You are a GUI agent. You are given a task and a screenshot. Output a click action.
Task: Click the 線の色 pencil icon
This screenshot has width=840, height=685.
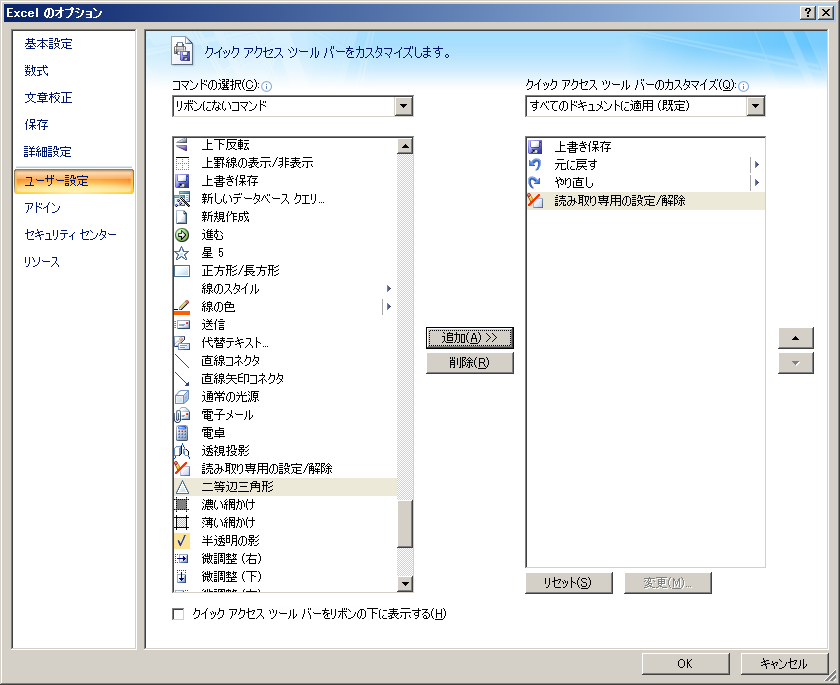(x=182, y=307)
